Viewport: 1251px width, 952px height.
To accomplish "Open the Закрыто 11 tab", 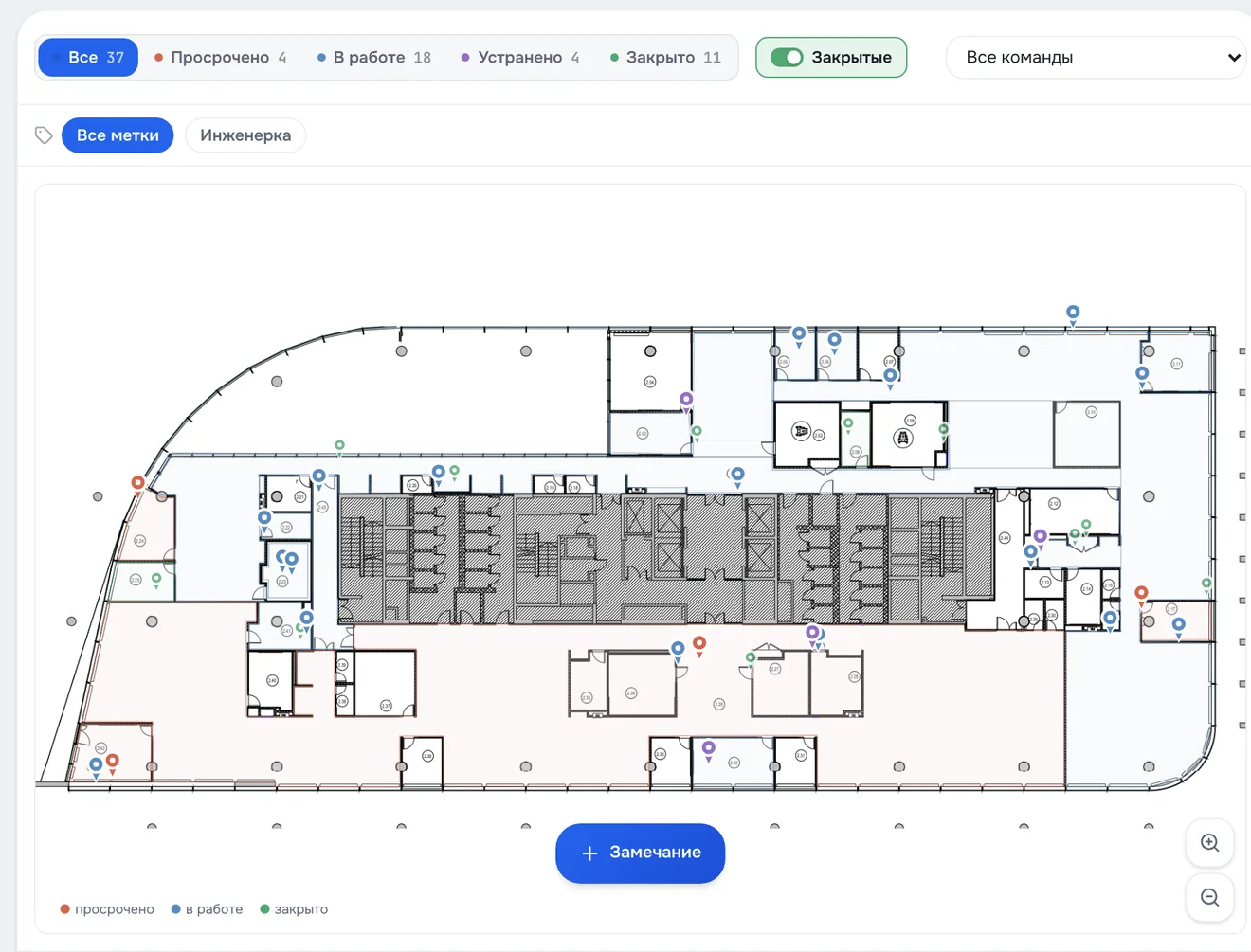I will [x=665, y=58].
